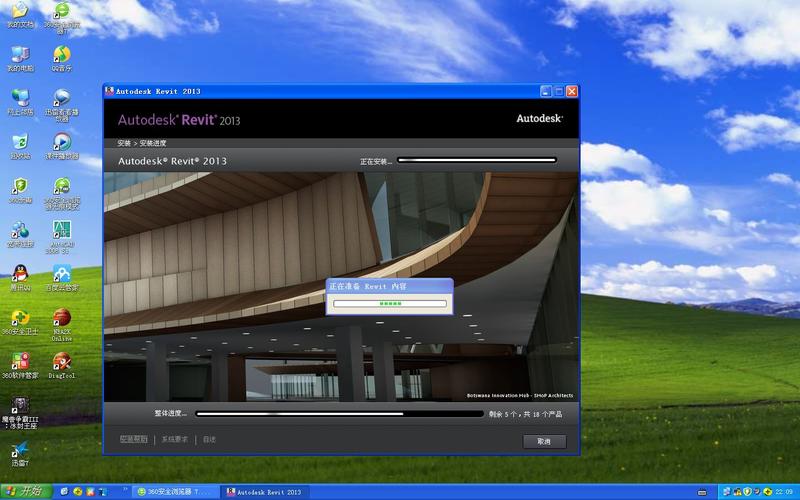Click the Autodesk logo in installer header

[539, 118]
